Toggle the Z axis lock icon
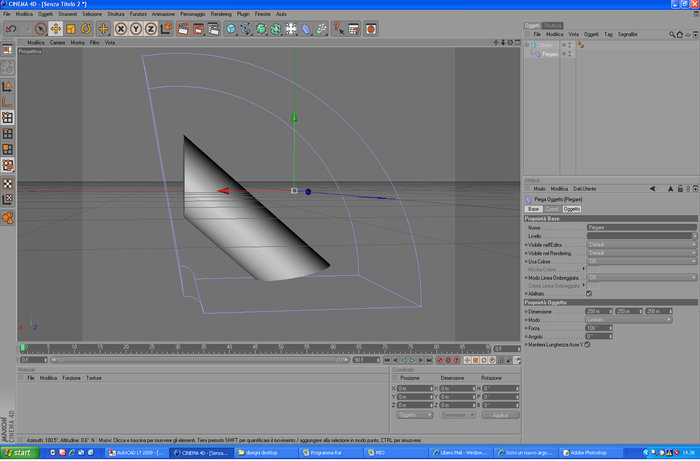 [x=150, y=29]
